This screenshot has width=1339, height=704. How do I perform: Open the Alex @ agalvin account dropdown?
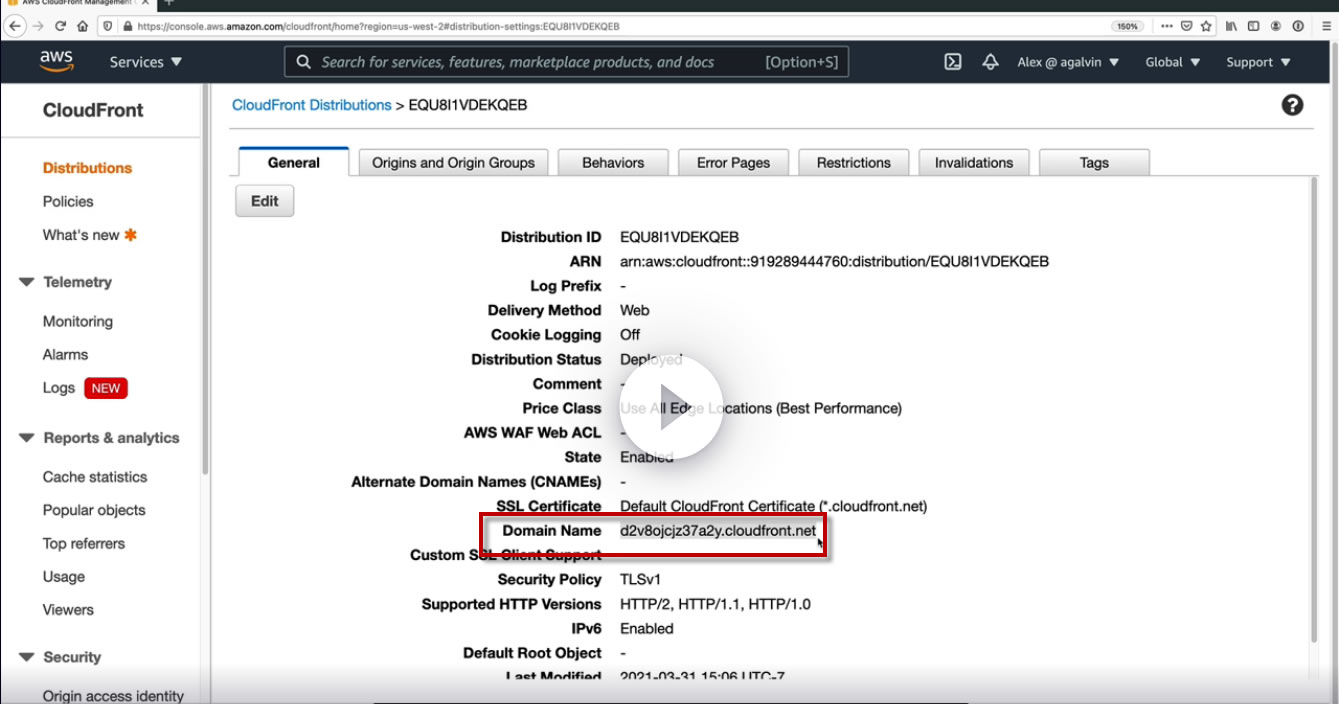(1068, 62)
